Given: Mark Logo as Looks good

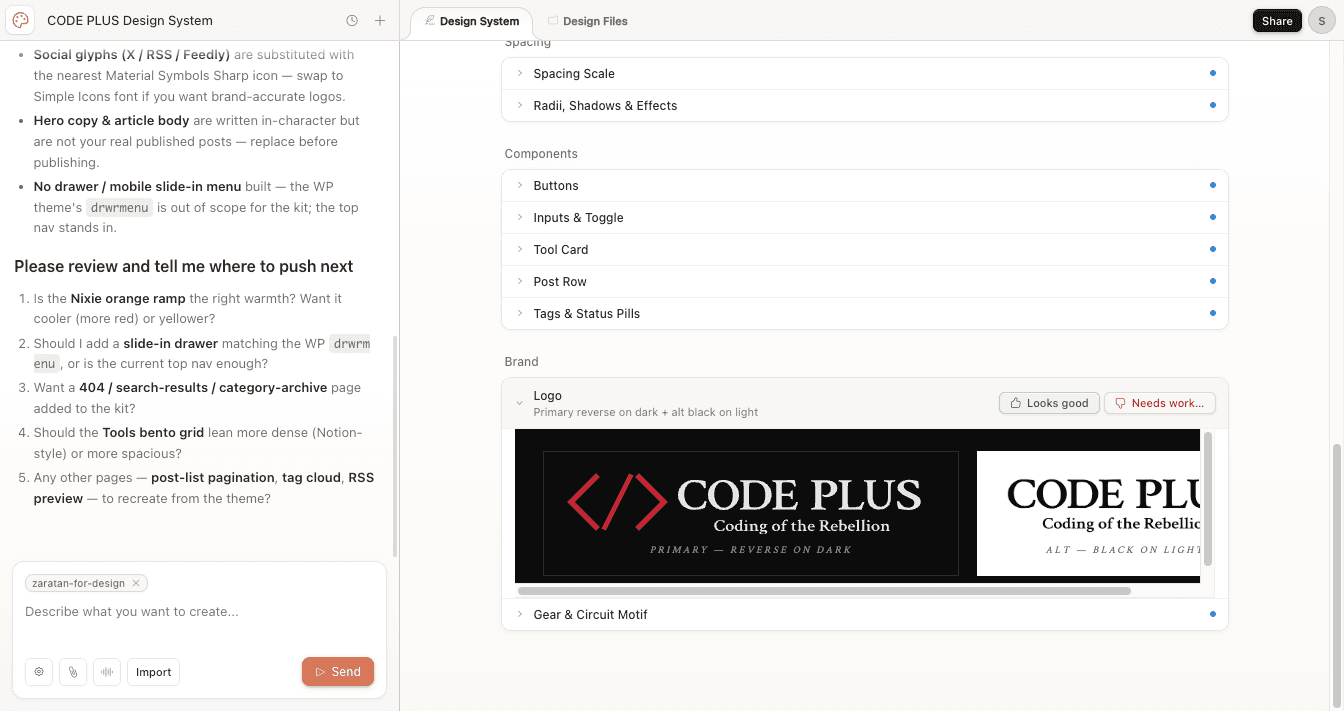Looking at the screenshot, I should click(1049, 403).
